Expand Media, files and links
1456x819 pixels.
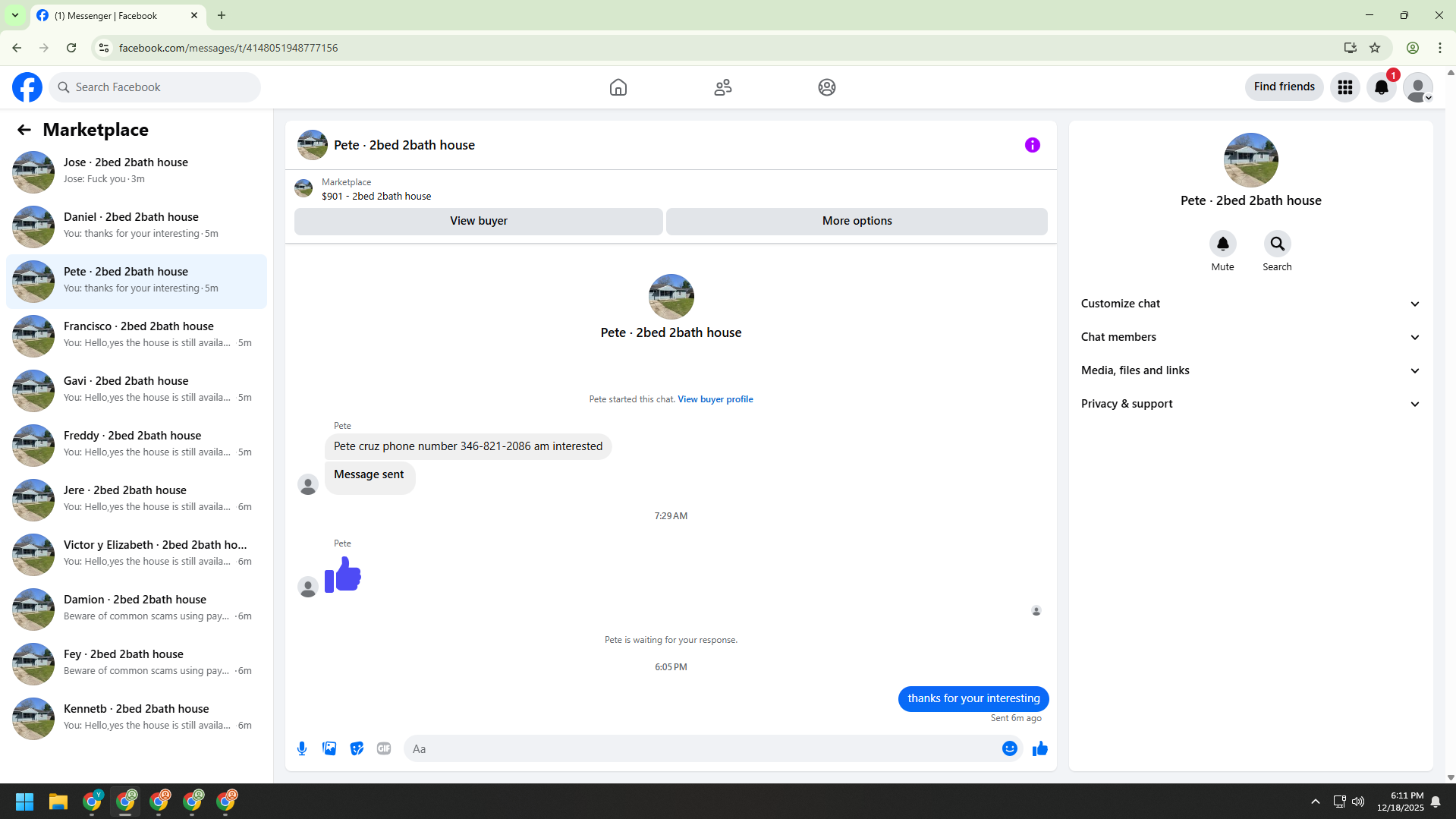click(x=1250, y=370)
